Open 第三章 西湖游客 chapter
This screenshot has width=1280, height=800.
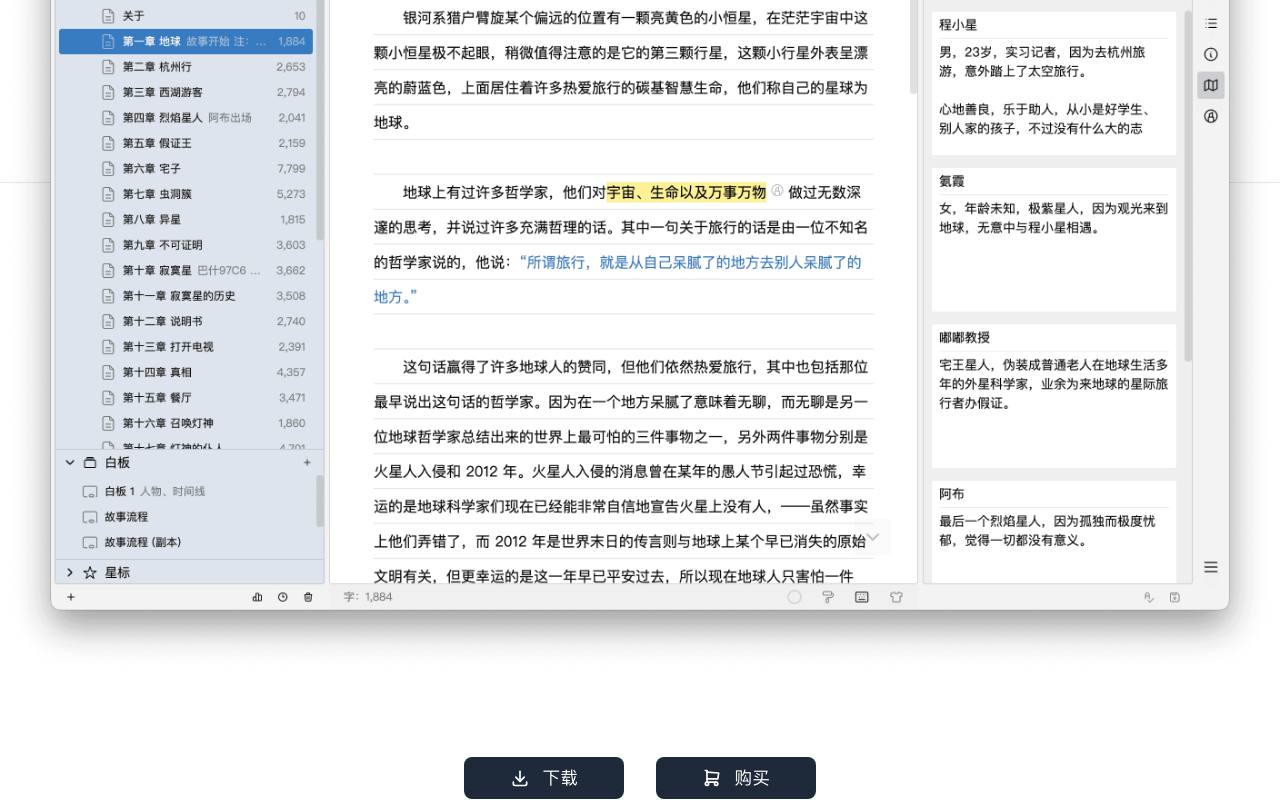click(x=186, y=92)
